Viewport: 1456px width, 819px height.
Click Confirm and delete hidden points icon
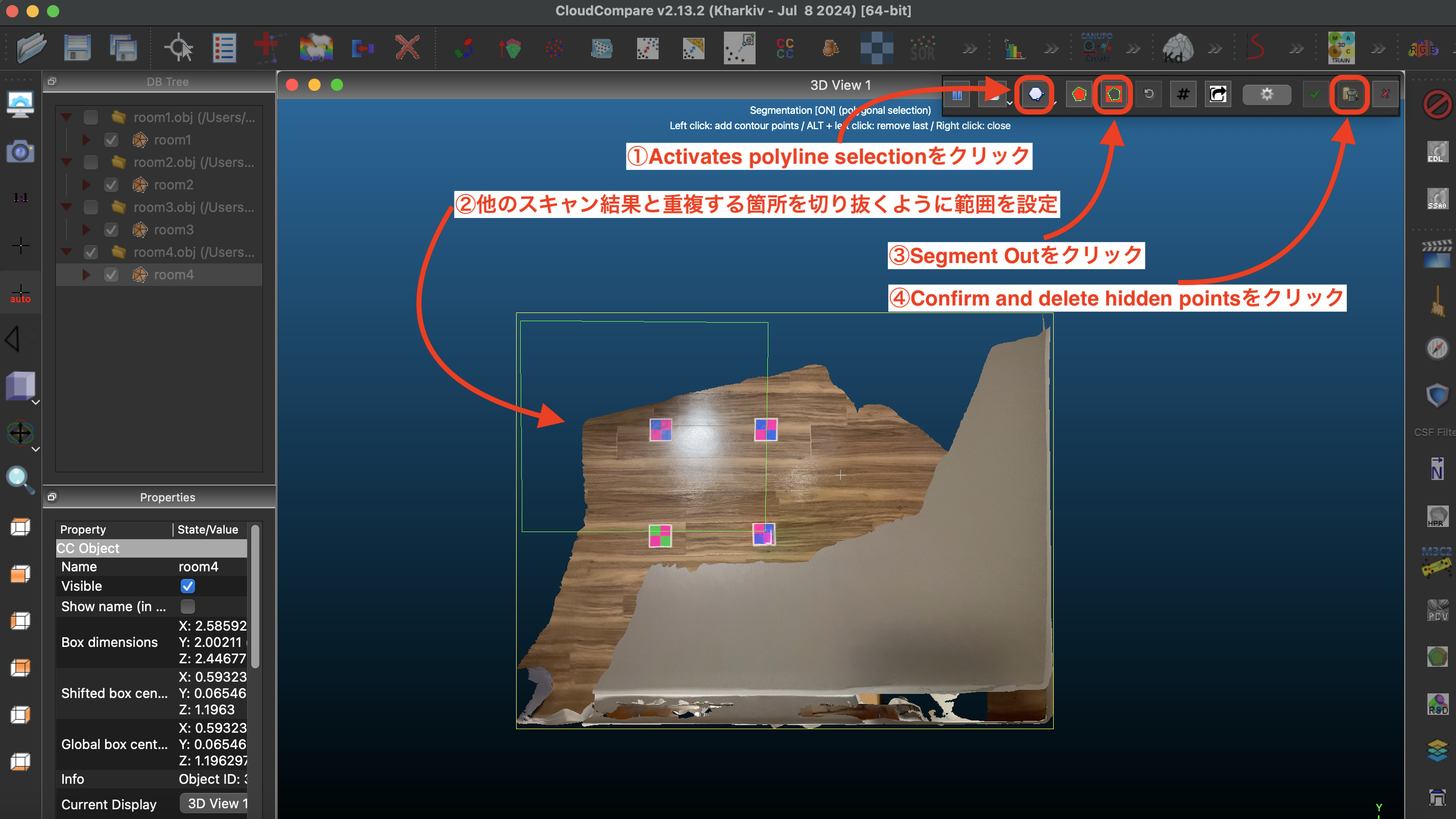(x=1350, y=94)
